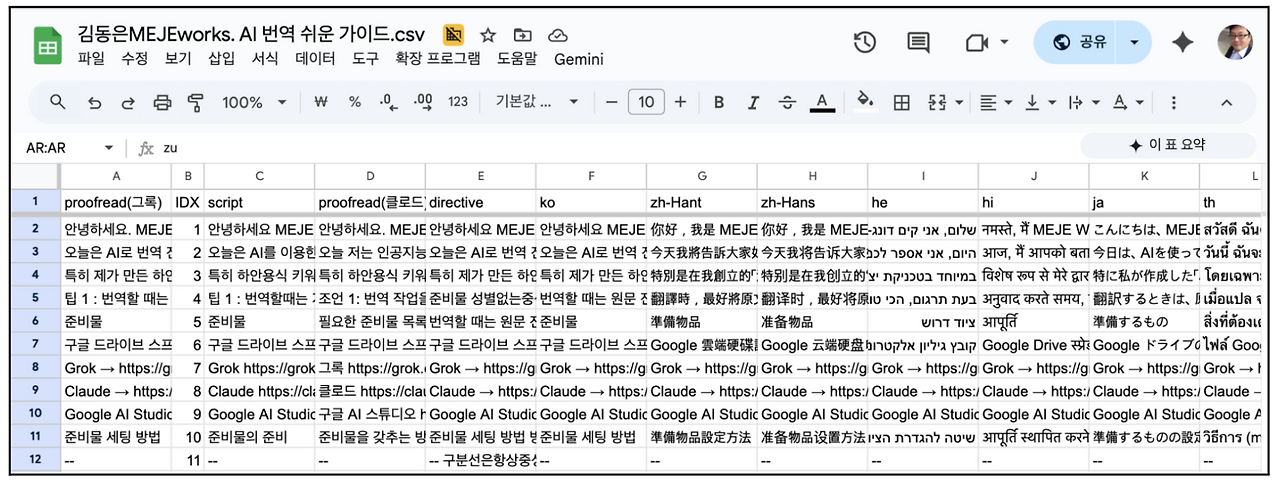
Task: Select column G header
Action: 701,176
